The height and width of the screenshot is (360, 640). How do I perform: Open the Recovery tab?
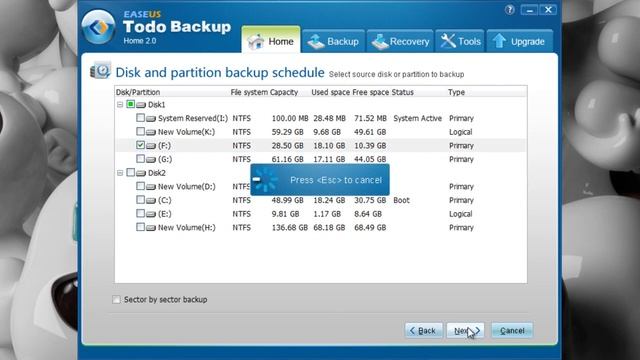400,41
